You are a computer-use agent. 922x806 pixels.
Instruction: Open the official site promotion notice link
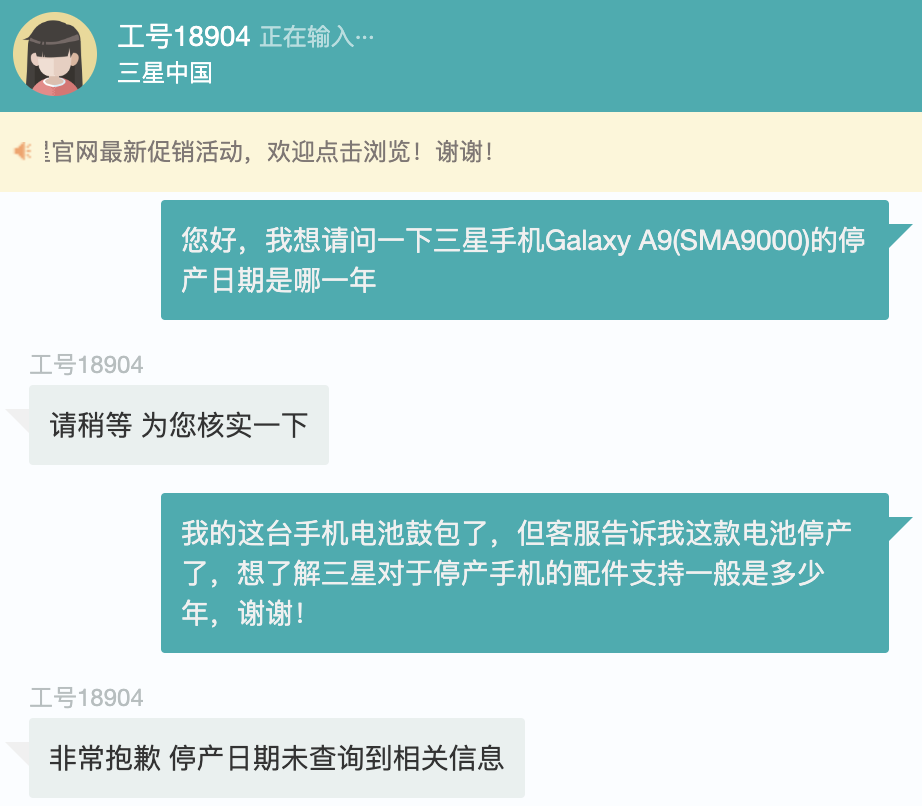pyautogui.click(x=268, y=152)
